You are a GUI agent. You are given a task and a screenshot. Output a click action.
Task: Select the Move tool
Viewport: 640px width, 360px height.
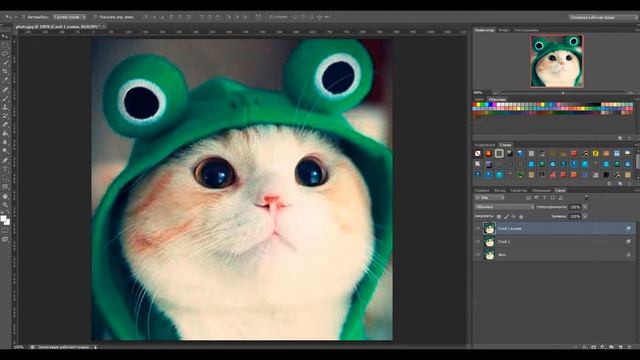5,36
